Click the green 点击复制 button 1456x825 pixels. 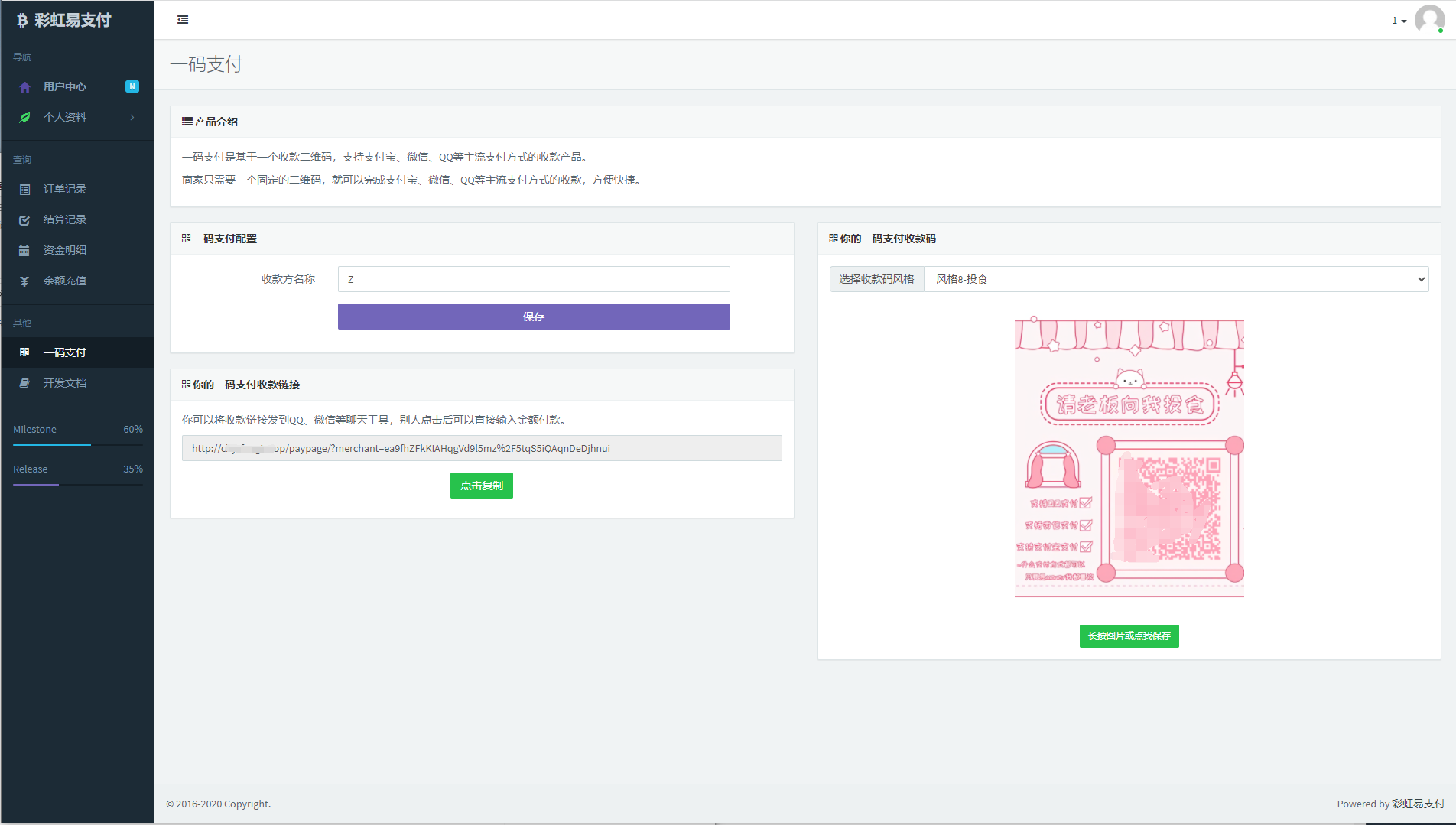(x=481, y=486)
